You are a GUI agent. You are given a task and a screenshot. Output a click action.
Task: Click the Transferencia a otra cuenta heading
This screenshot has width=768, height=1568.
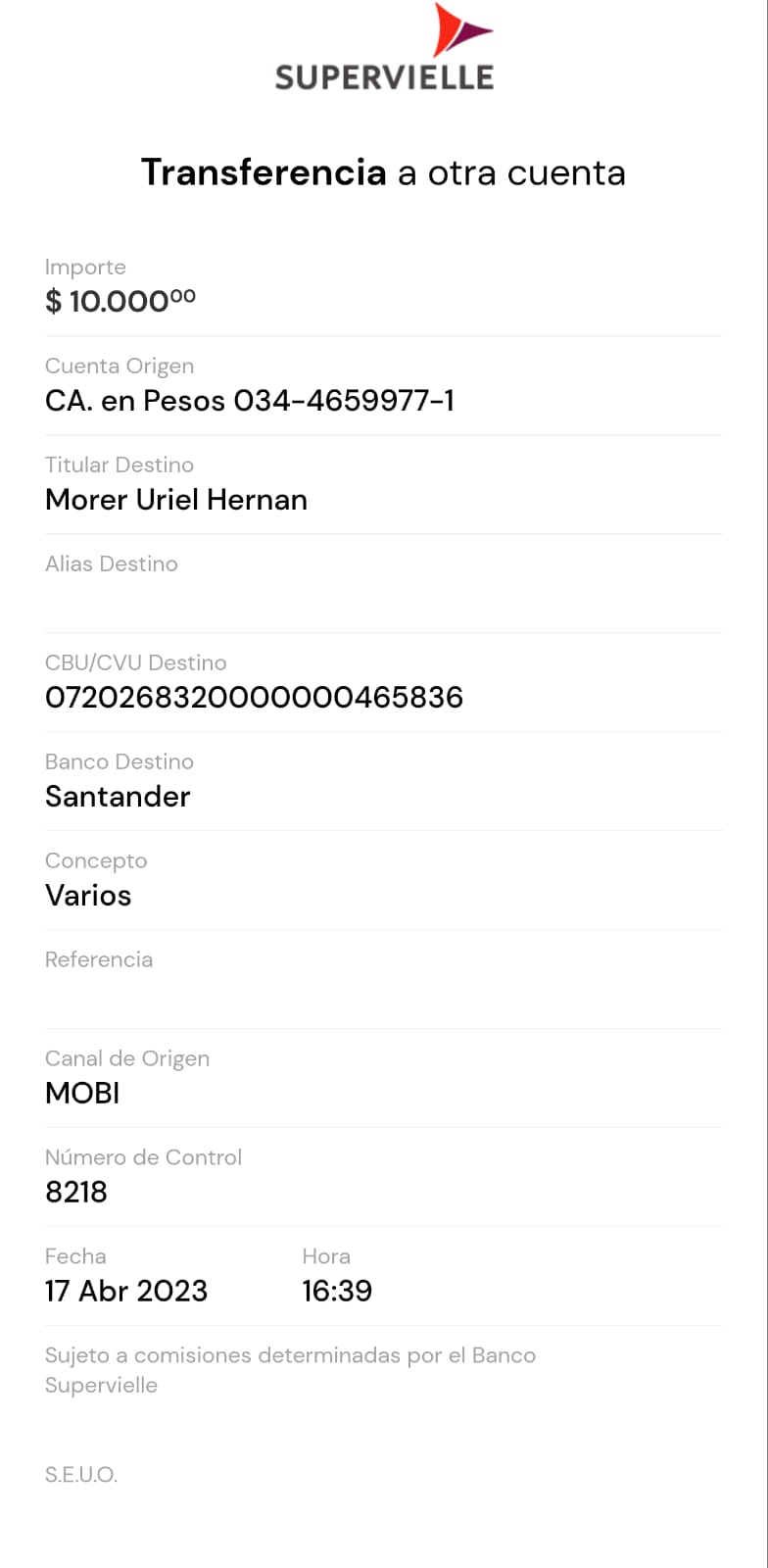(383, 172)
